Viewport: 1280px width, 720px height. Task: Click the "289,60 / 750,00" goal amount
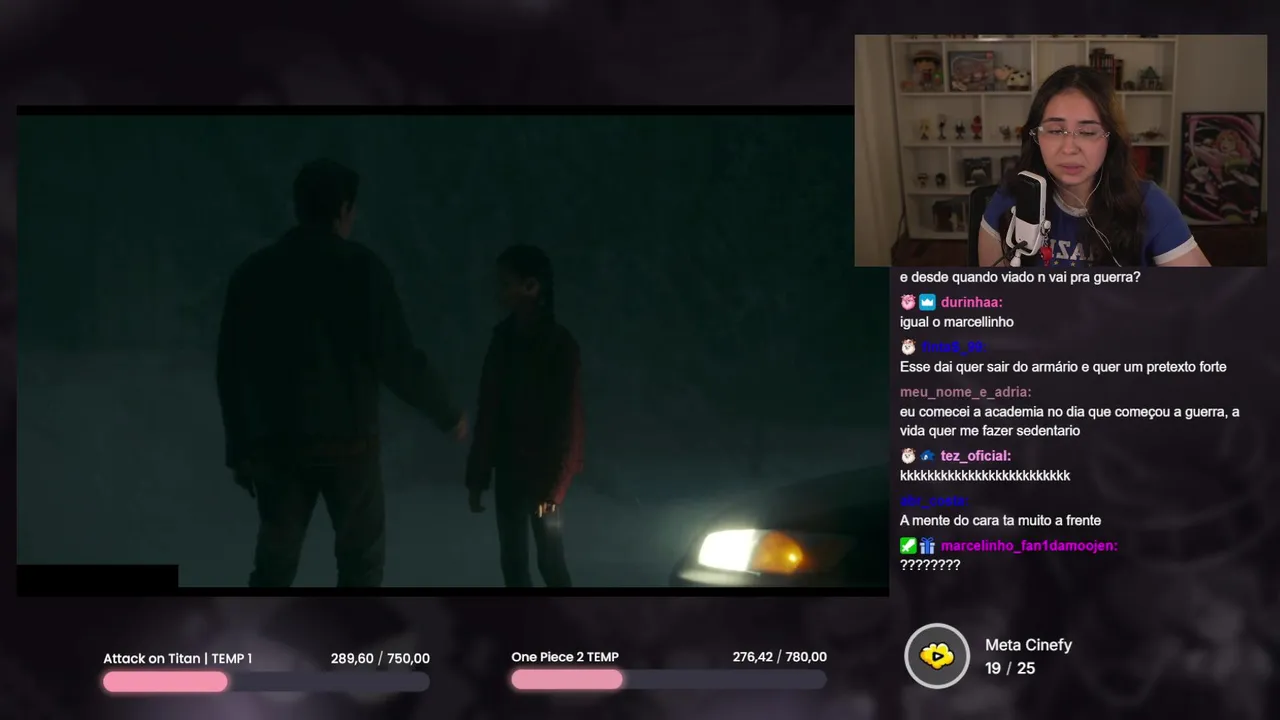pyautogui.click(x=380, y=658)
